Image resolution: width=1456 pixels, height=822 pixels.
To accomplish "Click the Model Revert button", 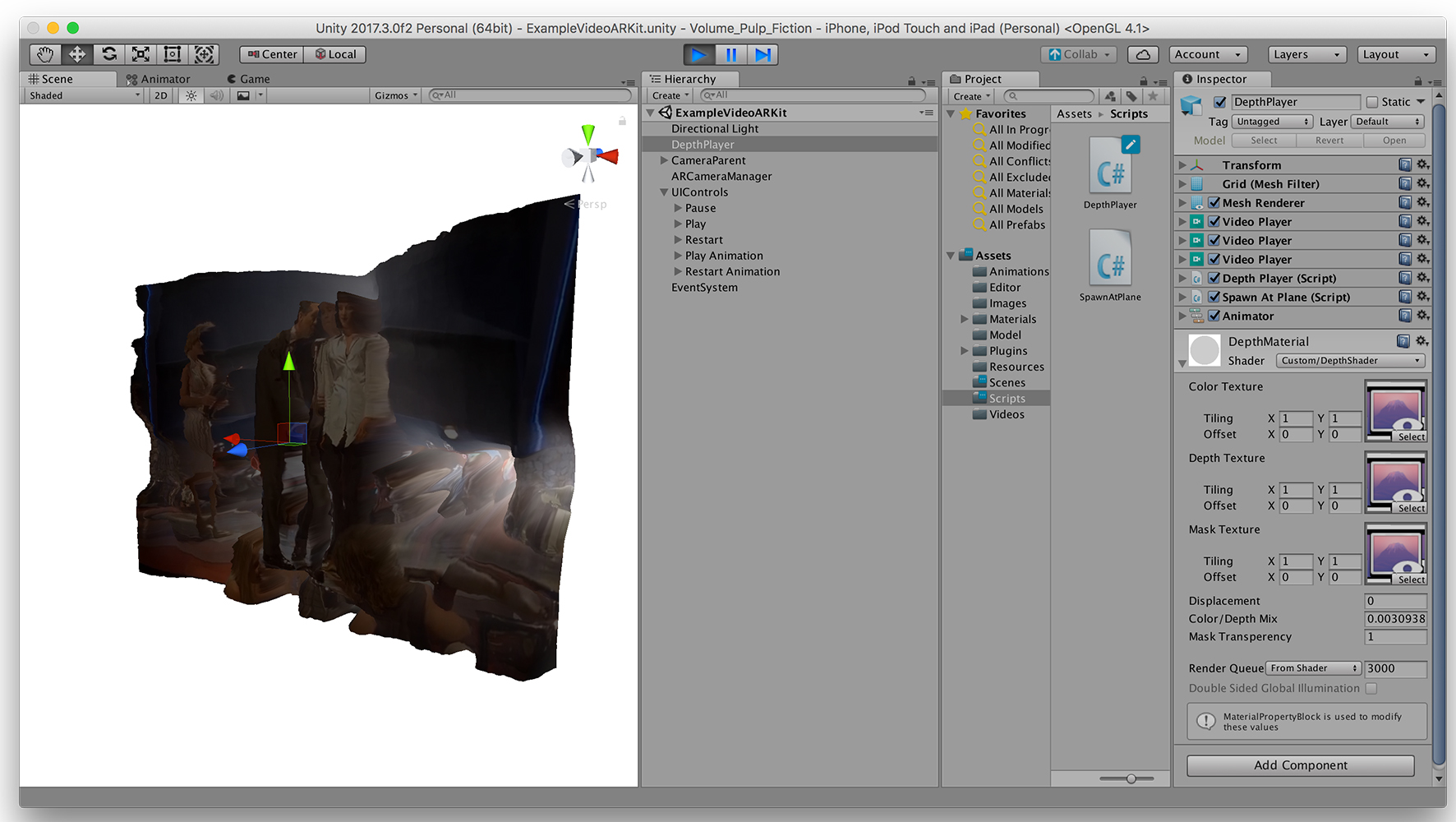I will (1329, 141).
